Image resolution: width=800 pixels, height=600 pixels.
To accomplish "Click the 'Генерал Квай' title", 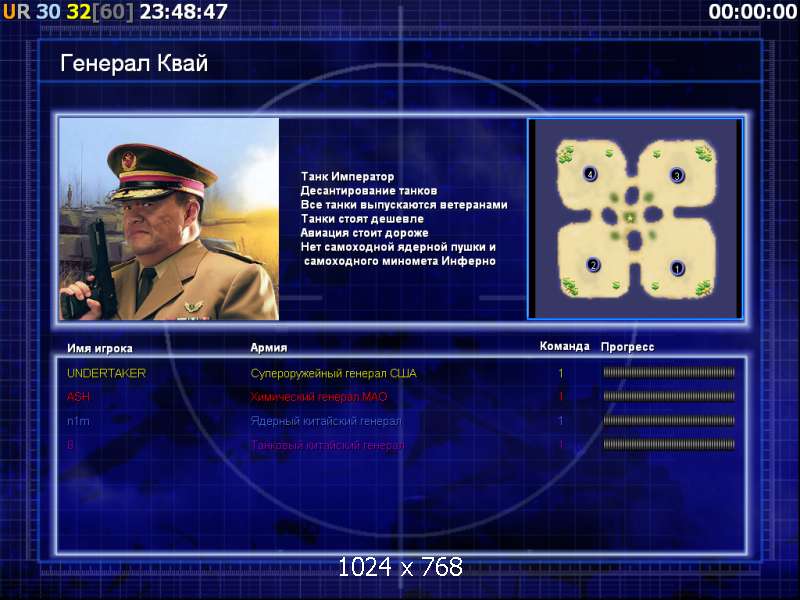I will coord(134,64).
